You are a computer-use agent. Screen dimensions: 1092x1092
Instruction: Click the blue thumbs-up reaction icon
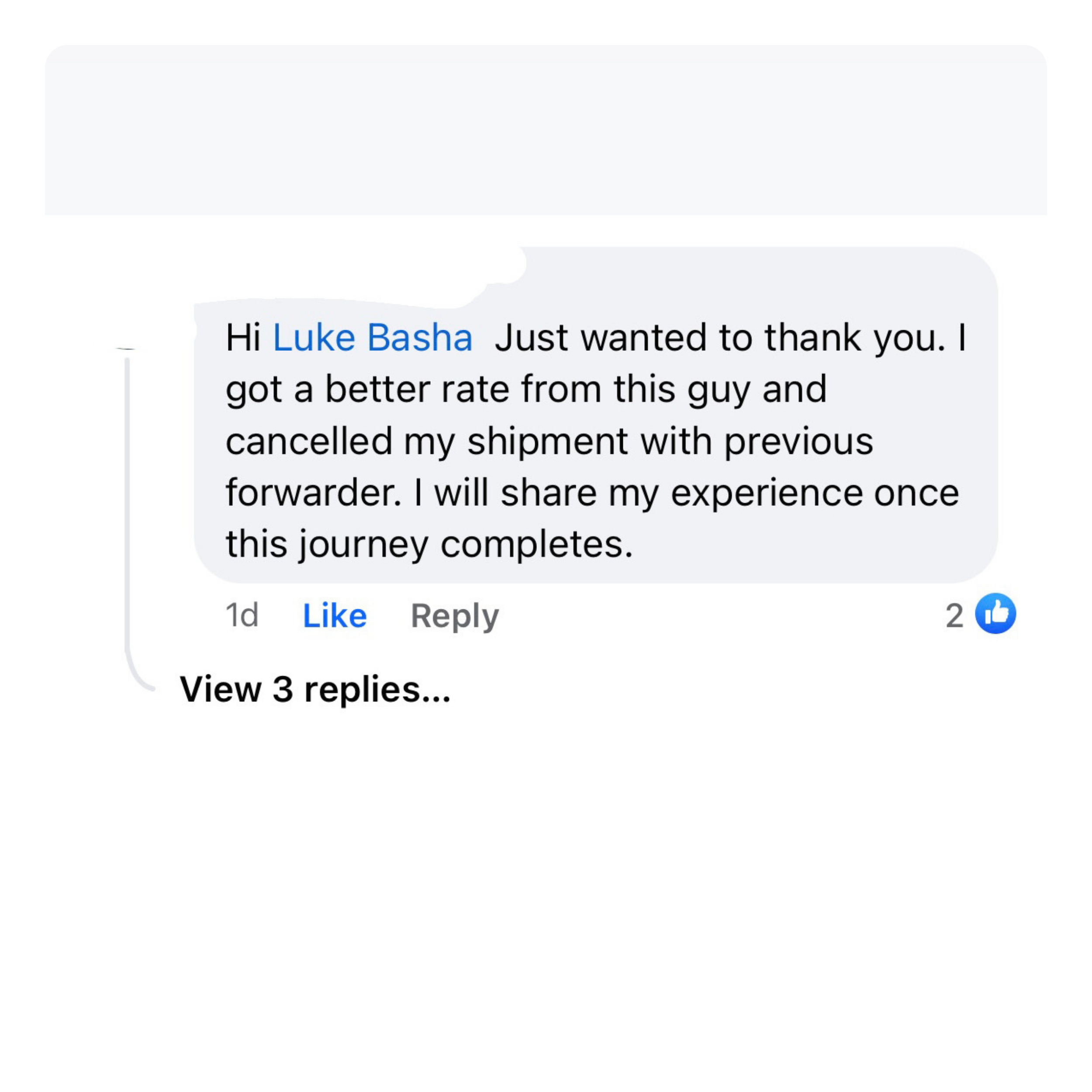pos(995,614)
